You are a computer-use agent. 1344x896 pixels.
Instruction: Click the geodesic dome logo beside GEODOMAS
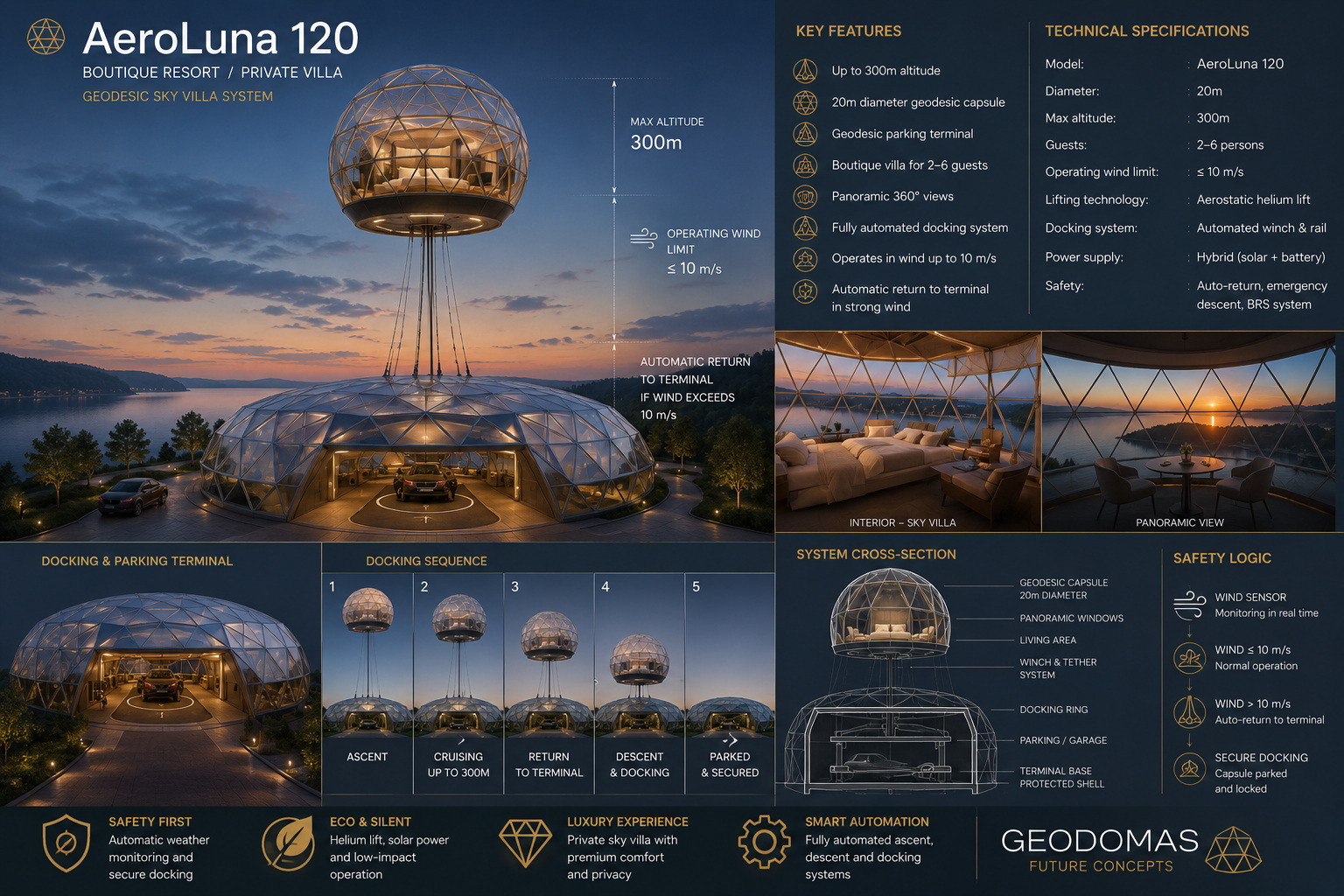pyautogui.click(x=1234, y=850)
